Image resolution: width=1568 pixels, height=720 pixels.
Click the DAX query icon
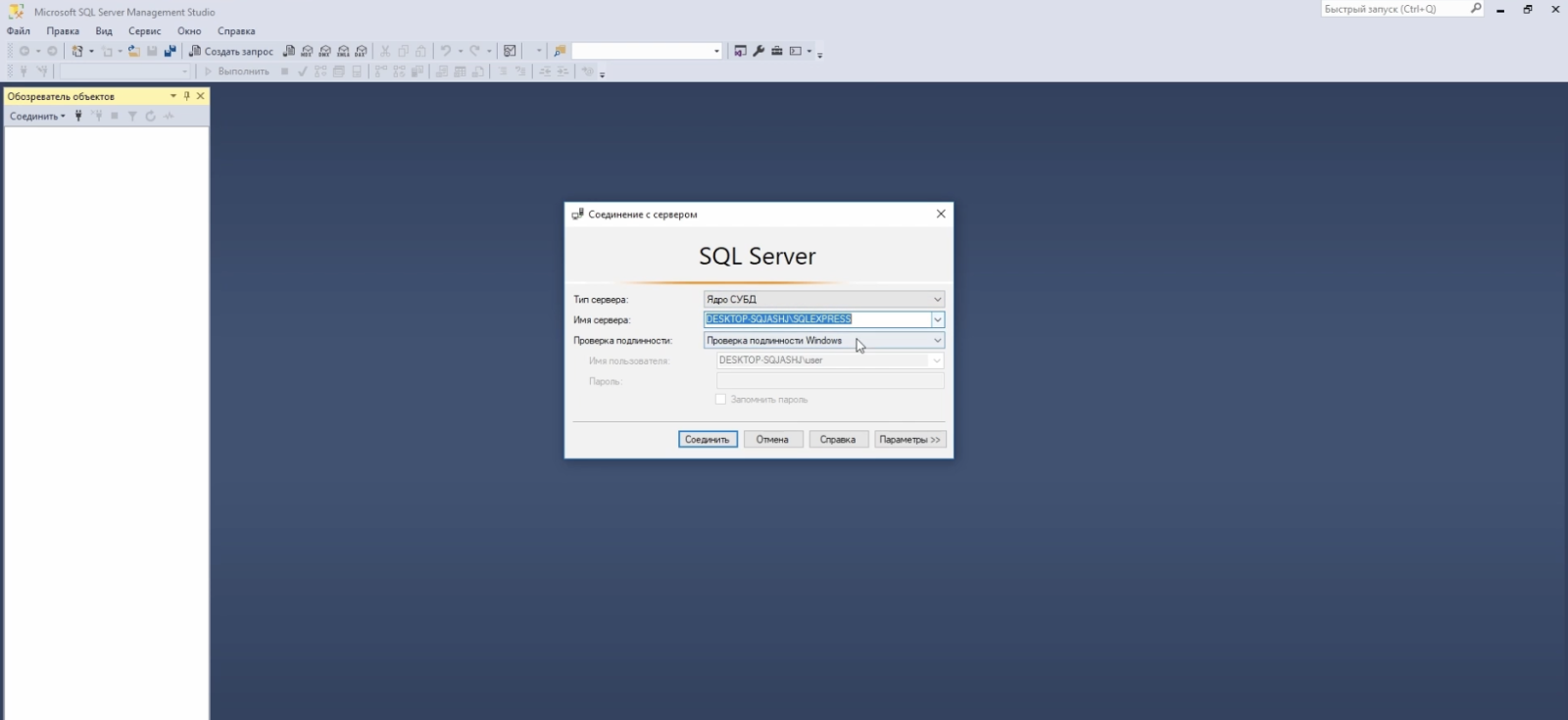pyautogui.click(x=361, y=51)
